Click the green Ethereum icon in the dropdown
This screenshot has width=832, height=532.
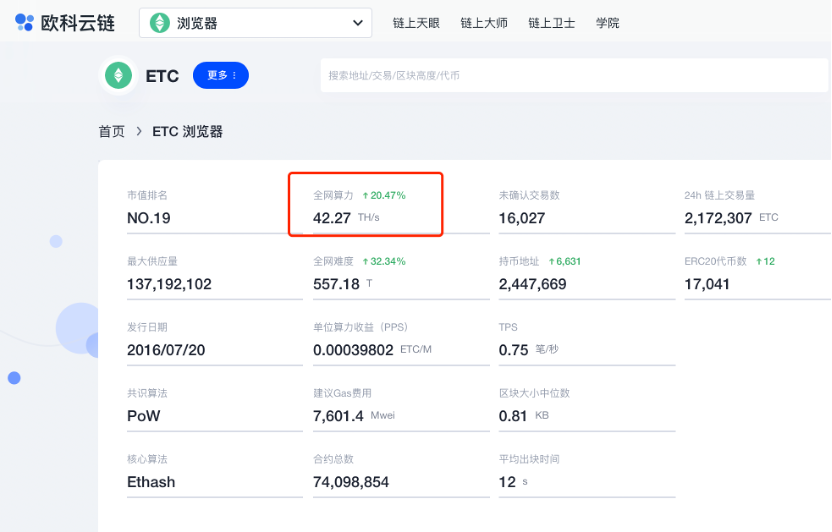click(x=160, y=23)
